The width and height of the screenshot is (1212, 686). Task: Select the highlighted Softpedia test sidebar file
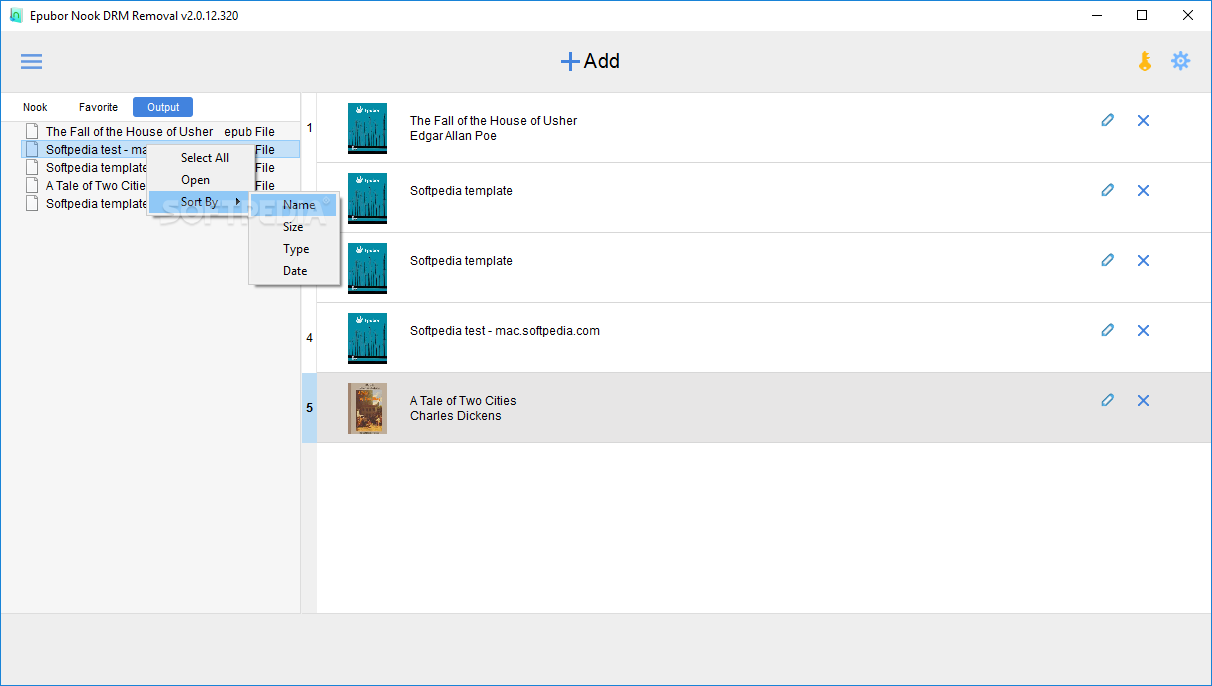[x=160, y=149]
